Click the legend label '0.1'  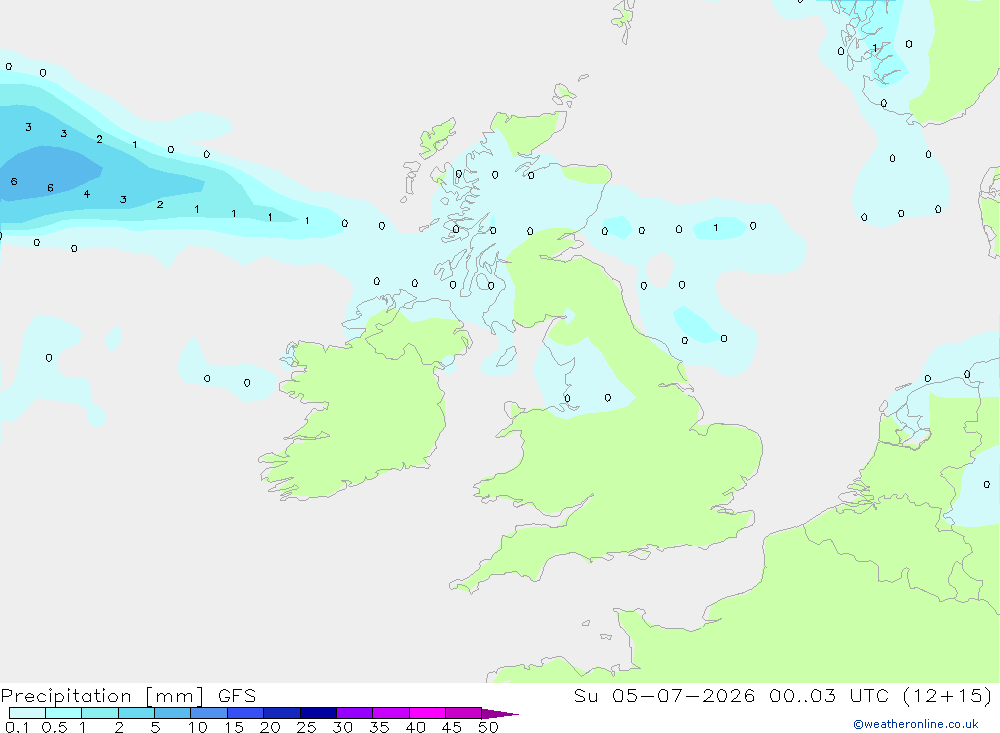click(x=17, y=727)
